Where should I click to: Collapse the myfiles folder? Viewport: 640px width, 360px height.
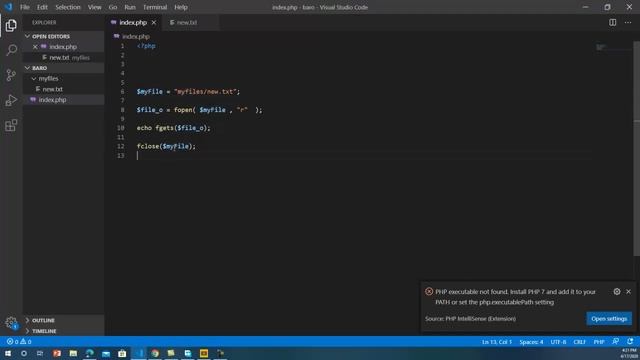point(34,78)
